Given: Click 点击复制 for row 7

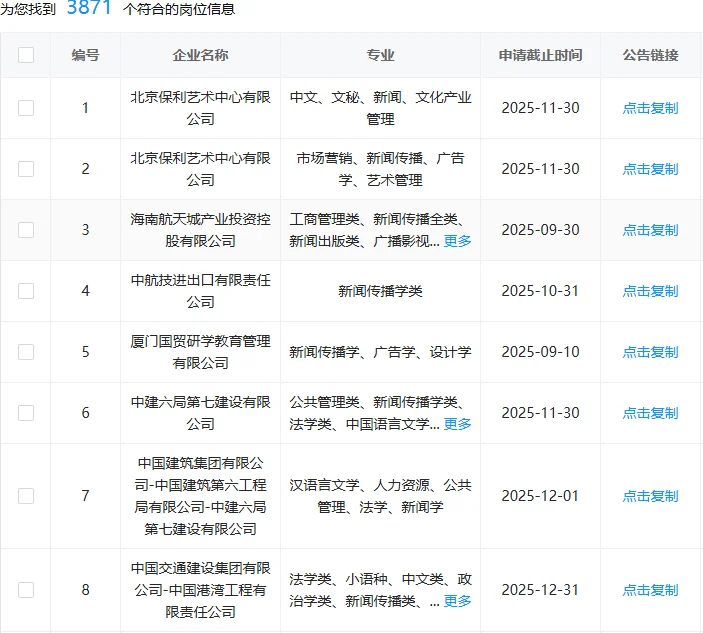Looking at the screenshot, I should click(x=650, y=496).
